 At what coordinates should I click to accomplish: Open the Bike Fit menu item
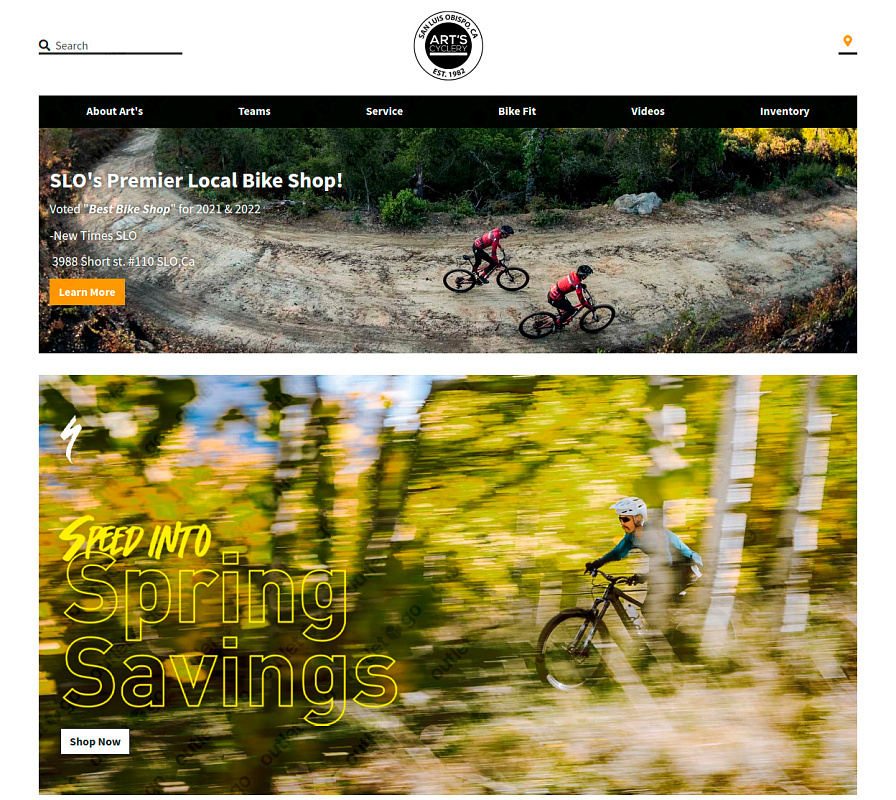[517, 111]
